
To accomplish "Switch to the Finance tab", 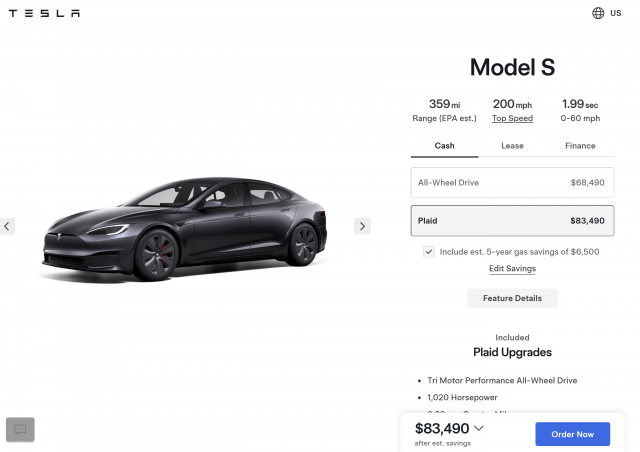I will point(580,146).
